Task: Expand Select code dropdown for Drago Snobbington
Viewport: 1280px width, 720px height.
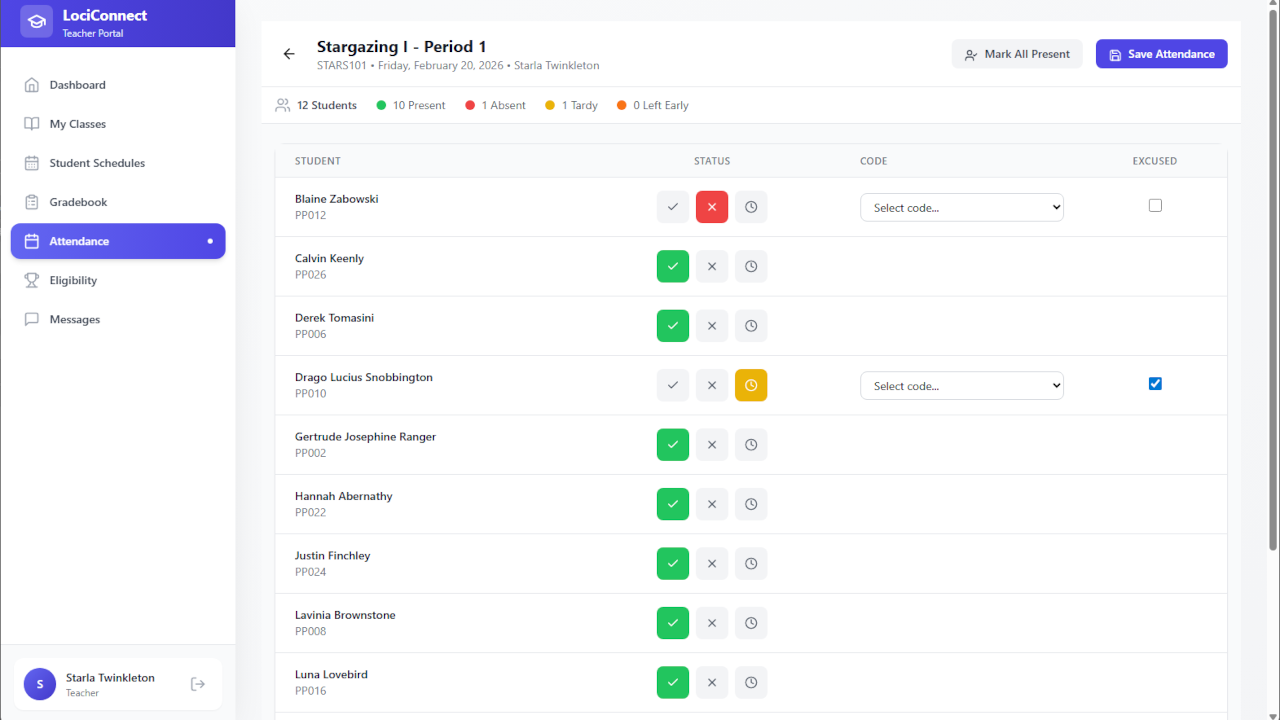Action: pos(961,386)
